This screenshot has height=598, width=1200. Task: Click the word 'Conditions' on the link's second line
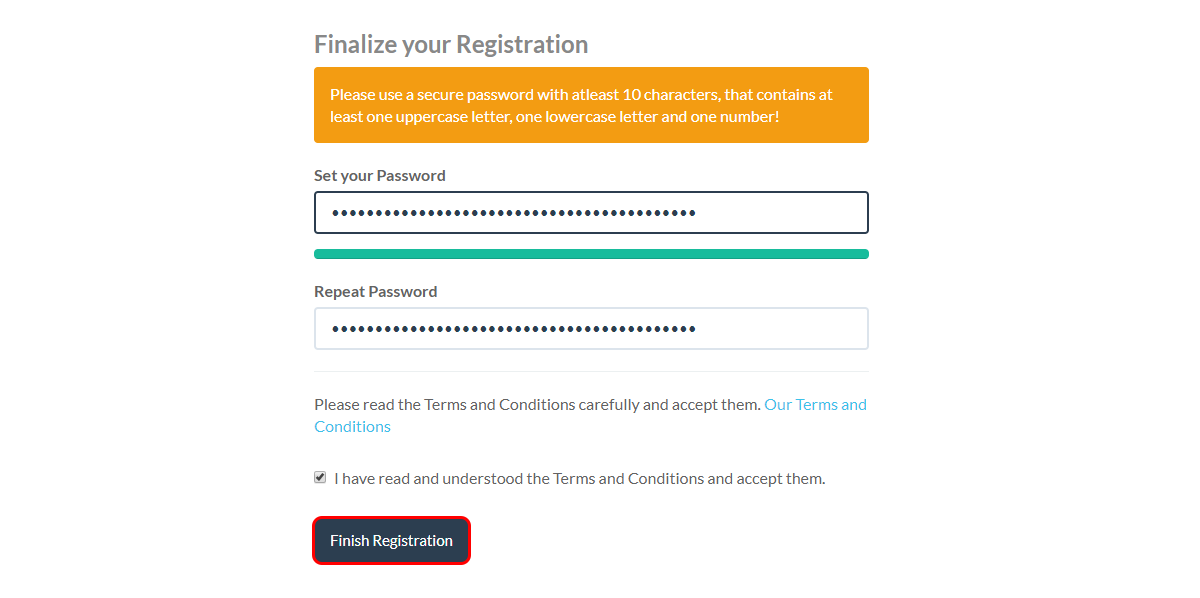(352, 426)
